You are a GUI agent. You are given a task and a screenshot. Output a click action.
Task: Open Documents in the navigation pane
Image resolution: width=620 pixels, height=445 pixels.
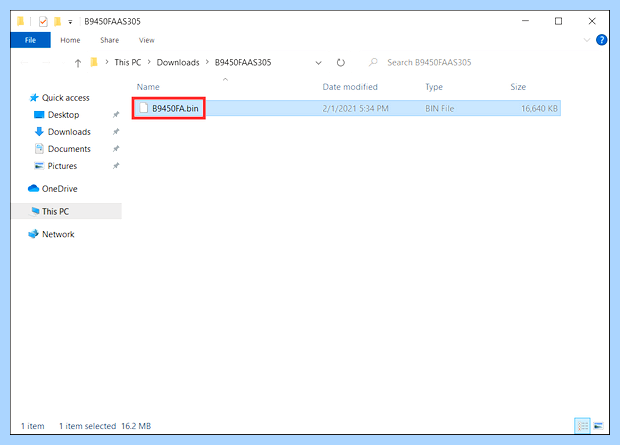(62, 149)
